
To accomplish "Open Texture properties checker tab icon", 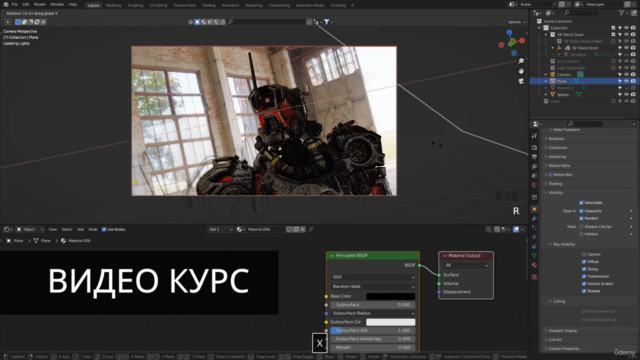I will click(534, 277).
